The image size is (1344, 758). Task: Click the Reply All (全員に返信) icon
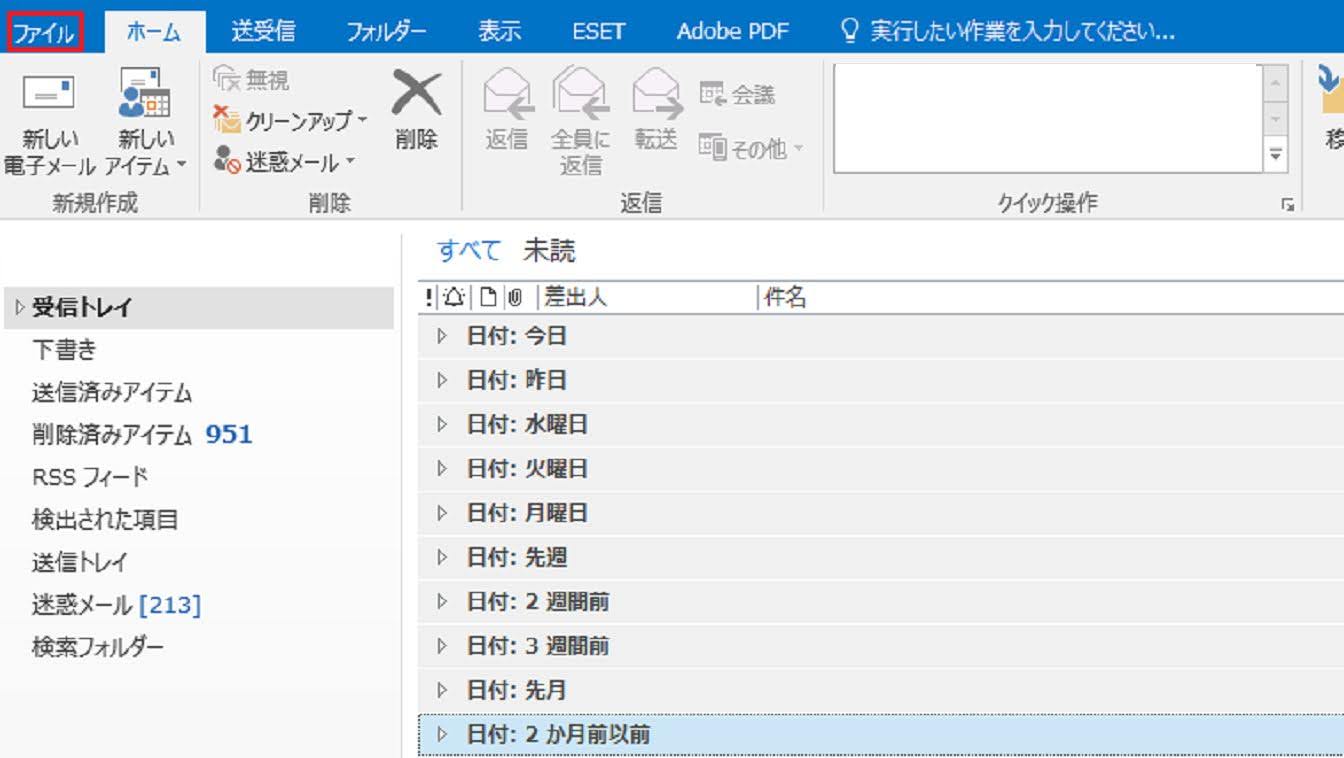(581, 94)
